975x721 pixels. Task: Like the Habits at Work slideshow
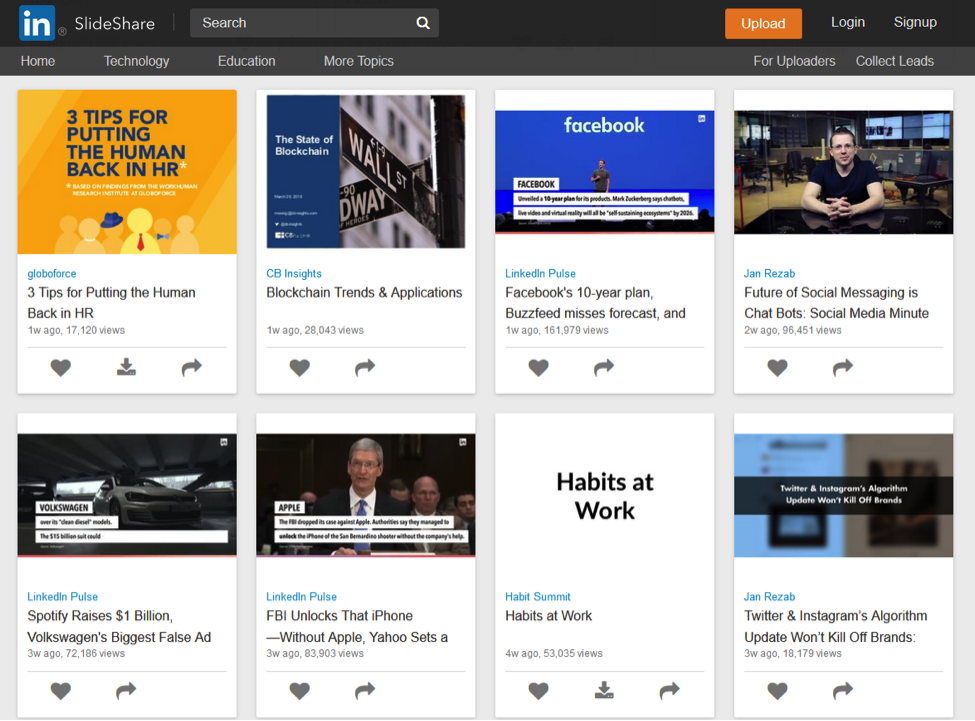(x=538, y=691)
